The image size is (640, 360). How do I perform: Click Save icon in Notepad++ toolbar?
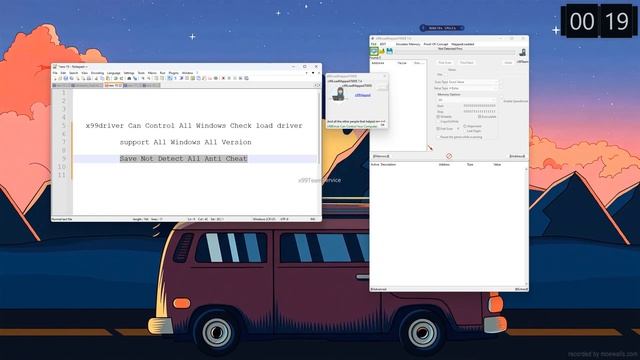(x=66, y=78)
